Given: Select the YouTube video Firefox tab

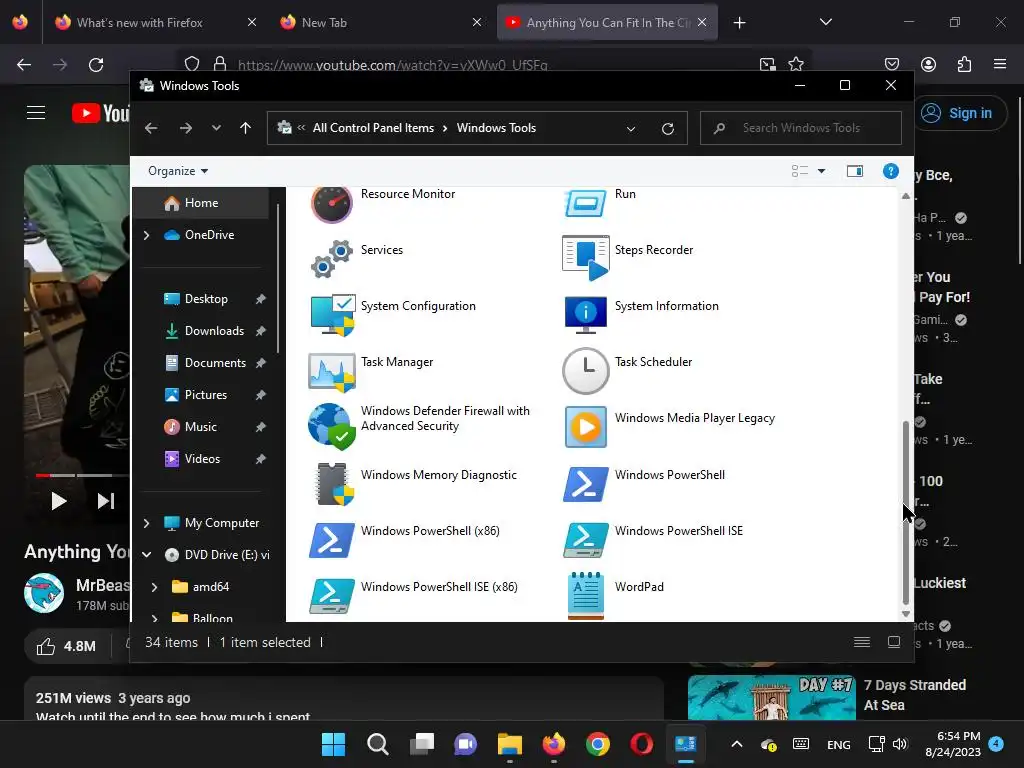Looking at the screenshot, I should (607, 23).
